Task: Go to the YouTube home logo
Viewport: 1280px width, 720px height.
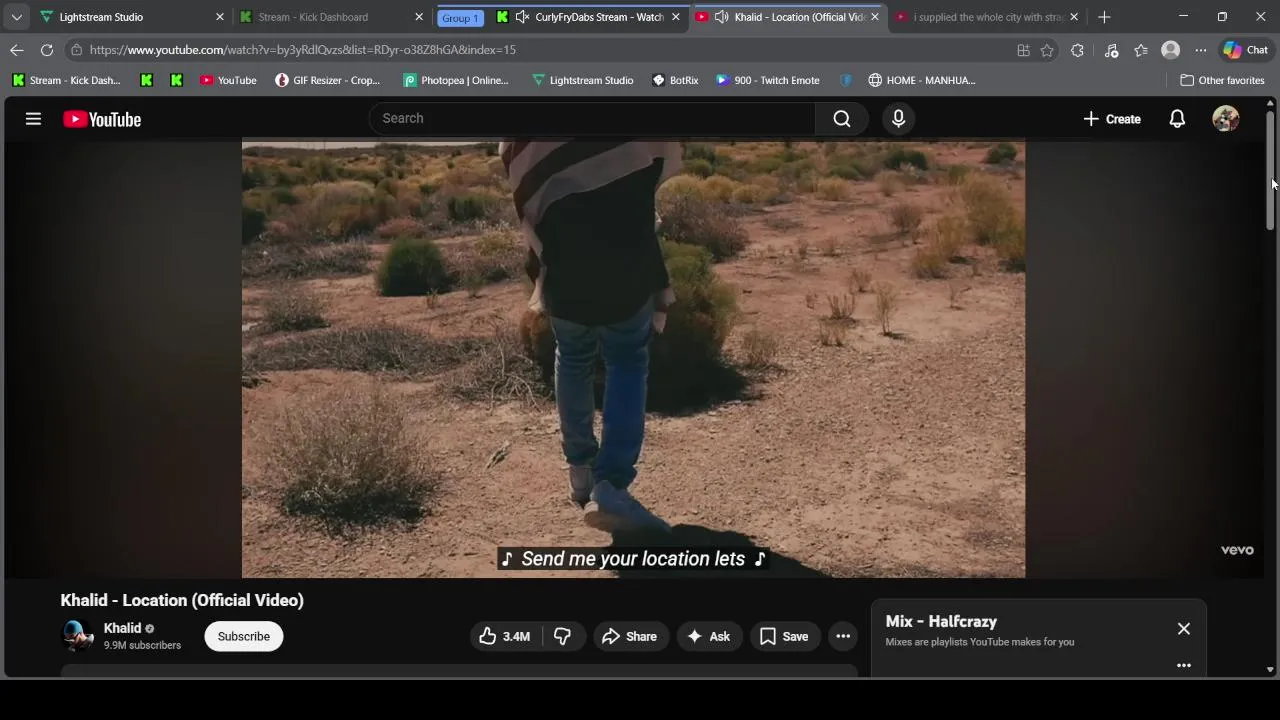Action: (x=102, y=119)
